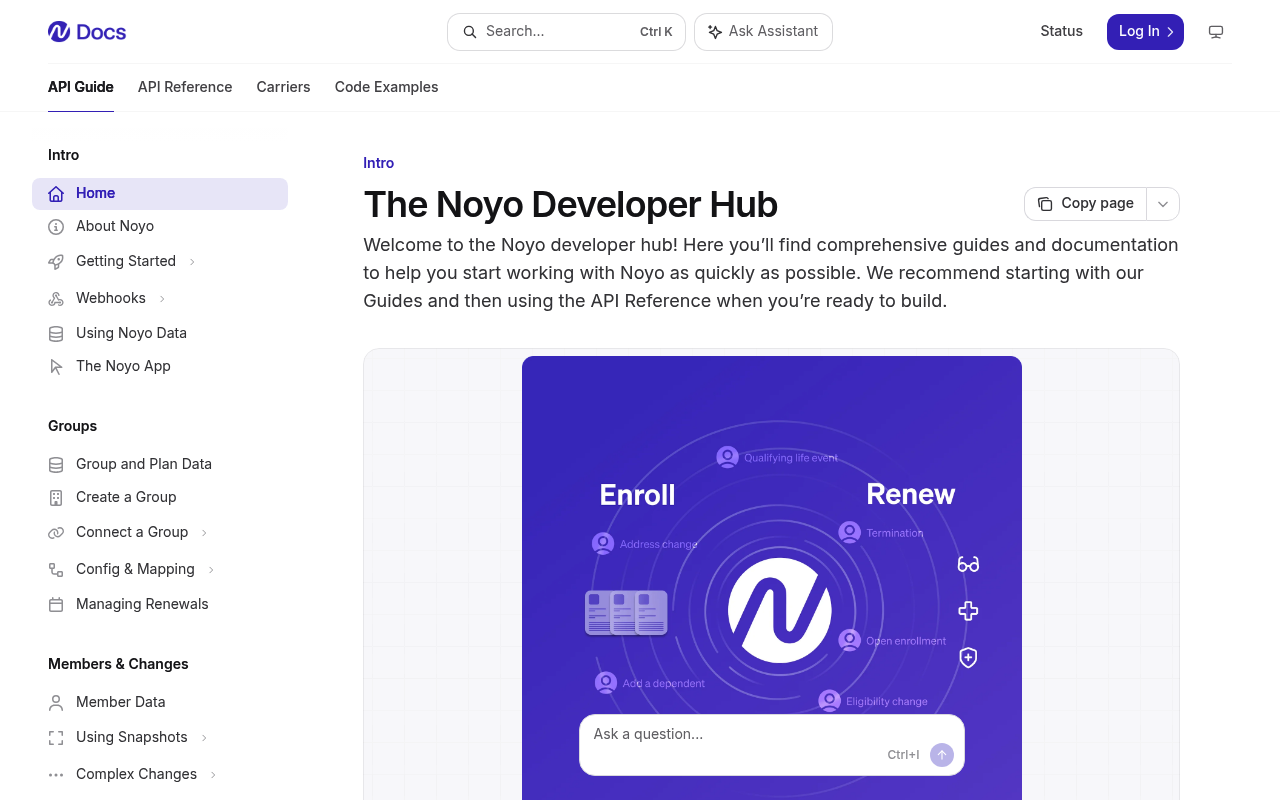Screen dimensions: 1280x800
Task: Click the Member Data person icon
Action: click(56, 703)
